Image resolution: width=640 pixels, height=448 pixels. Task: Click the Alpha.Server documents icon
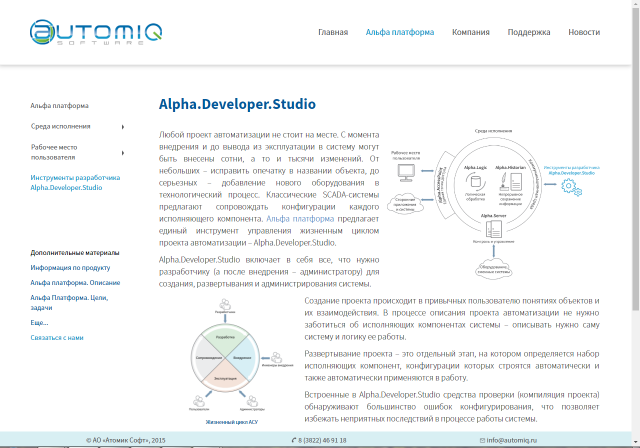tap(493, 228)
